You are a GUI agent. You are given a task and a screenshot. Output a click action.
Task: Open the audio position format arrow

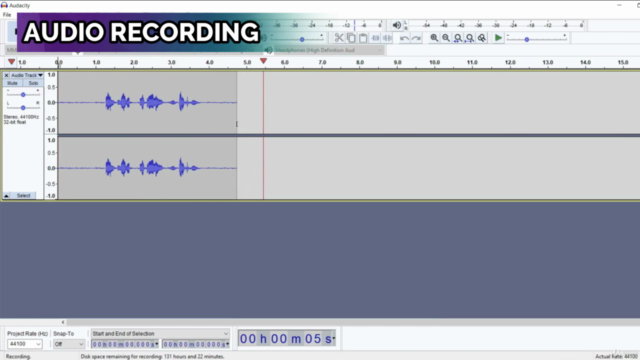coord(333,338)
